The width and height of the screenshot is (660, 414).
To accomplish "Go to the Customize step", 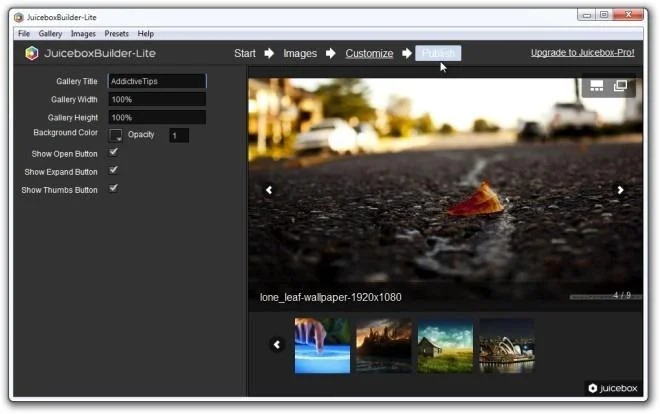I will click(369, 53).
